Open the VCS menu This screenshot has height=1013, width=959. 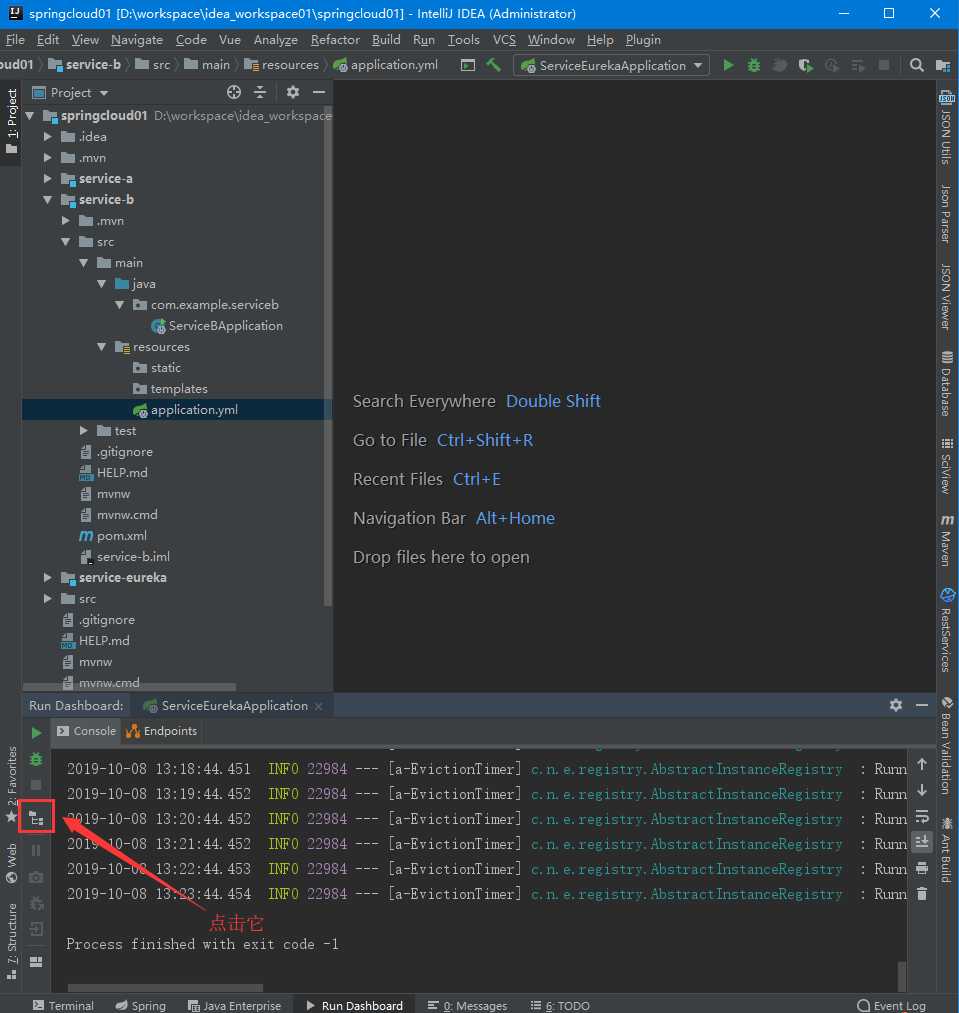[x=504, y=39]
